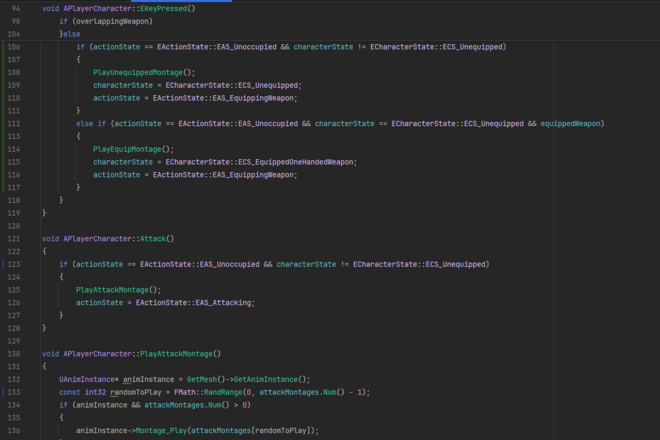Click EAS_Unoccupied on line 123
The width and height of the screenshot is (660, 440).
coord(229,264)
